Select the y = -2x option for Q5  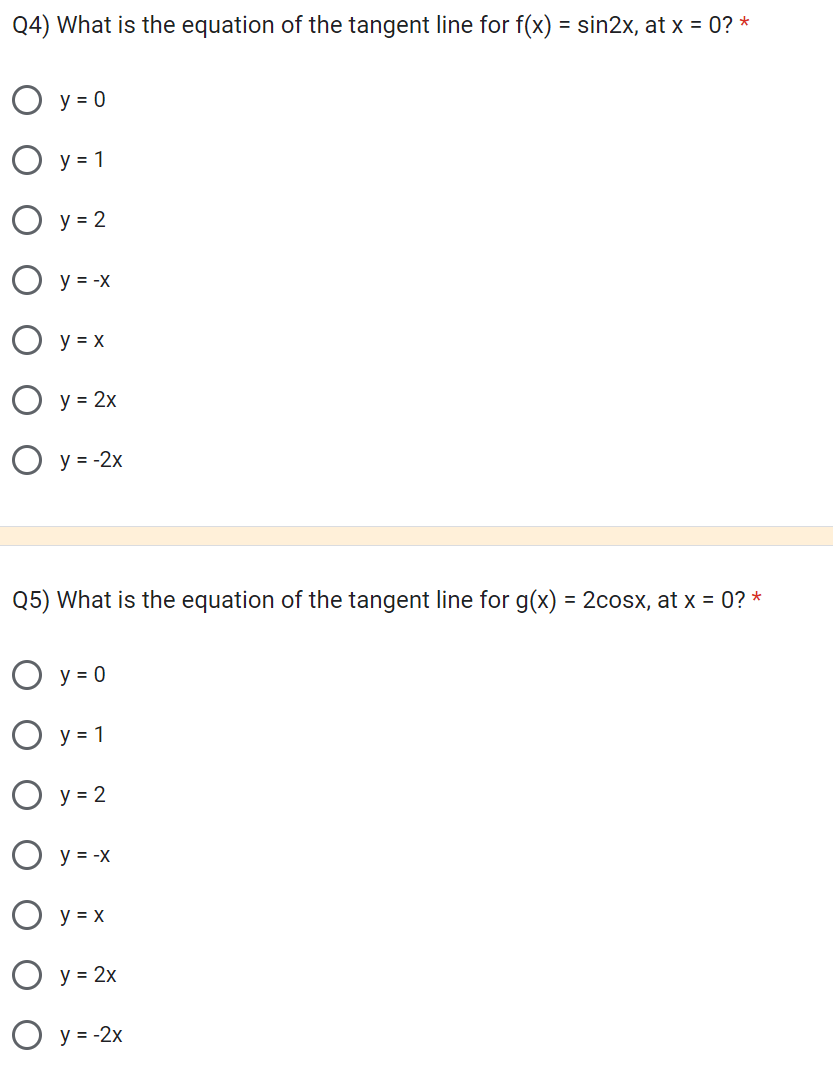pyautogui.click(x=27, y=1035)
